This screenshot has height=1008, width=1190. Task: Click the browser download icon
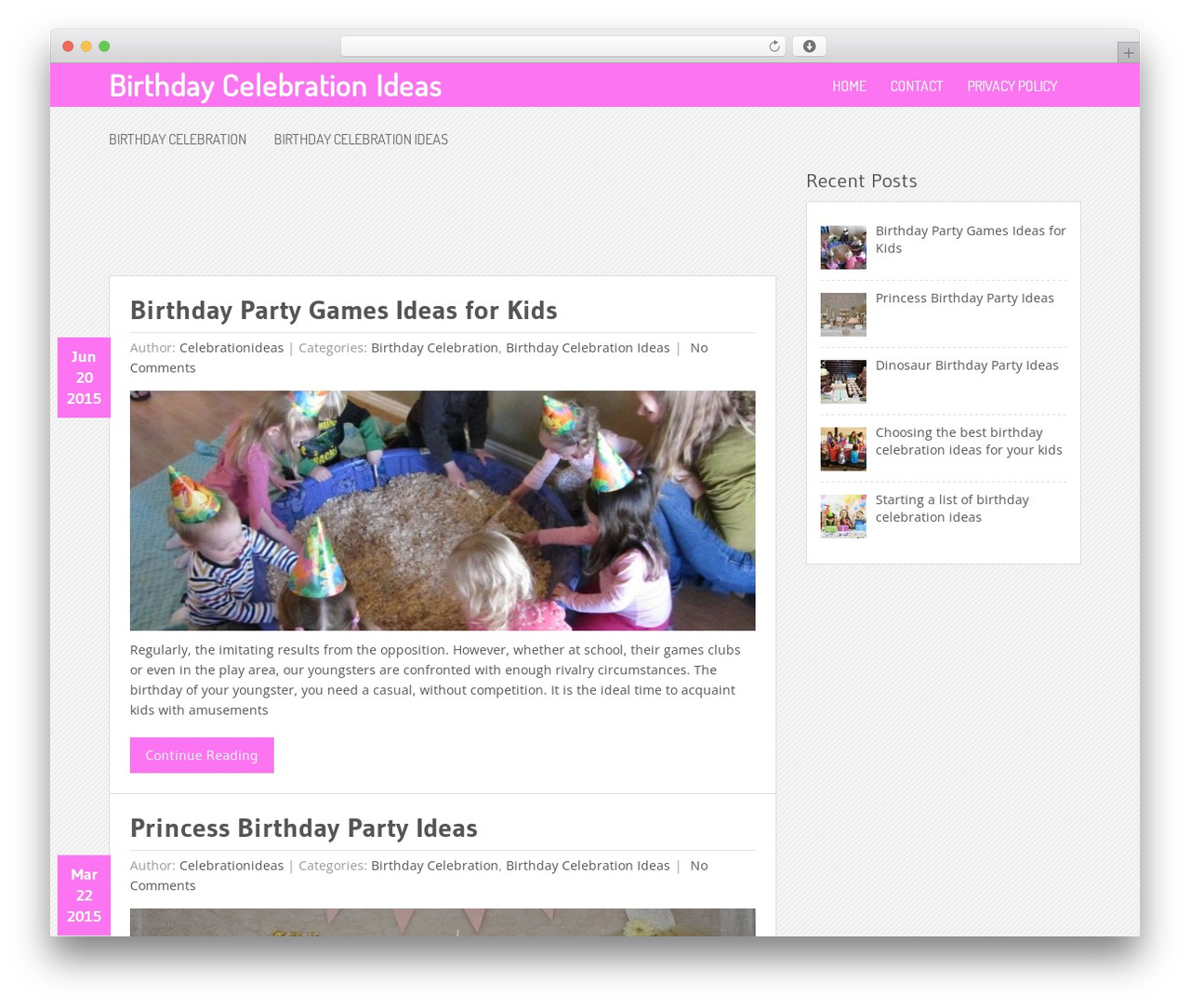[x=809, y=46]
